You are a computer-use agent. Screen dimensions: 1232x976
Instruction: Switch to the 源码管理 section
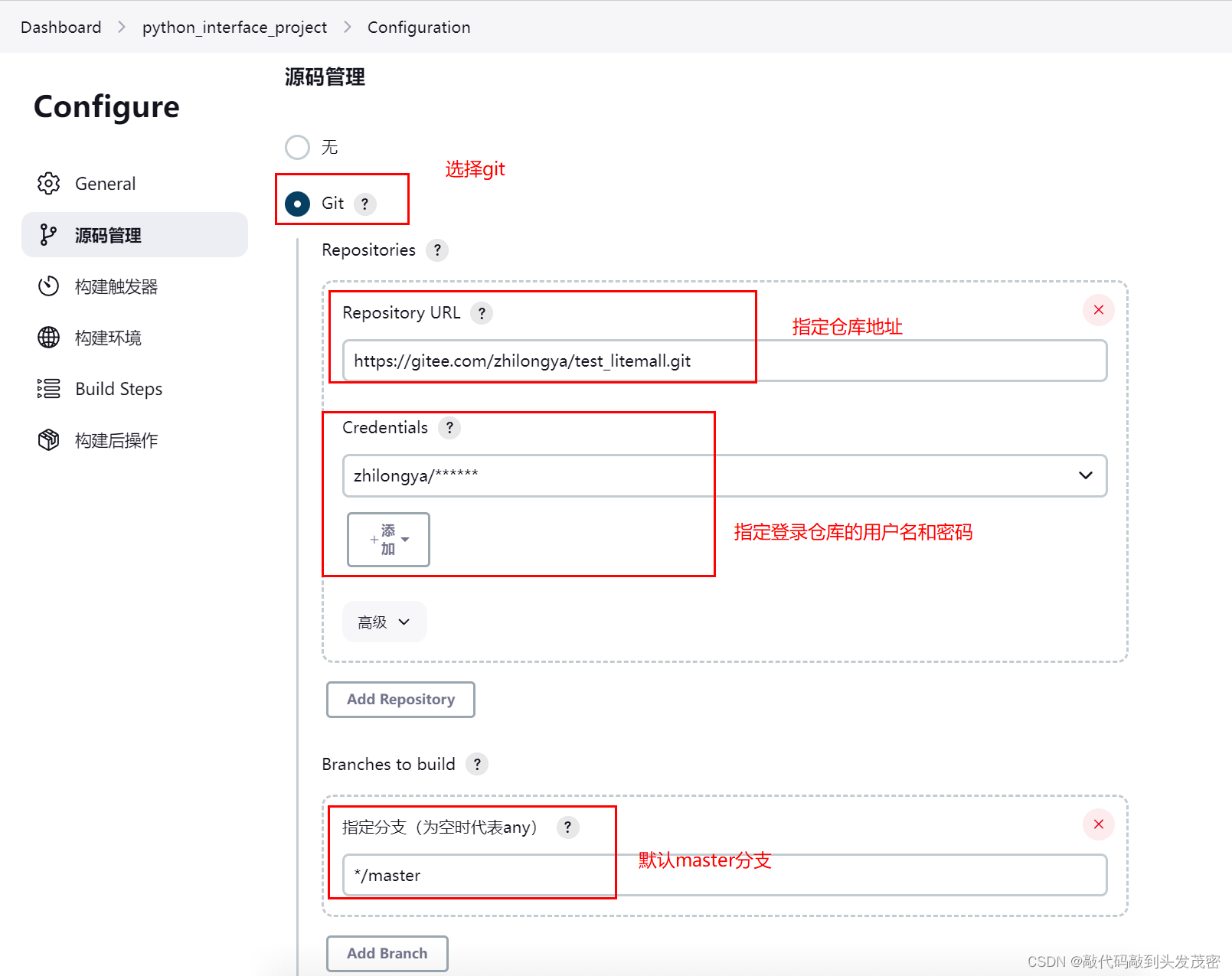point(135,235)
